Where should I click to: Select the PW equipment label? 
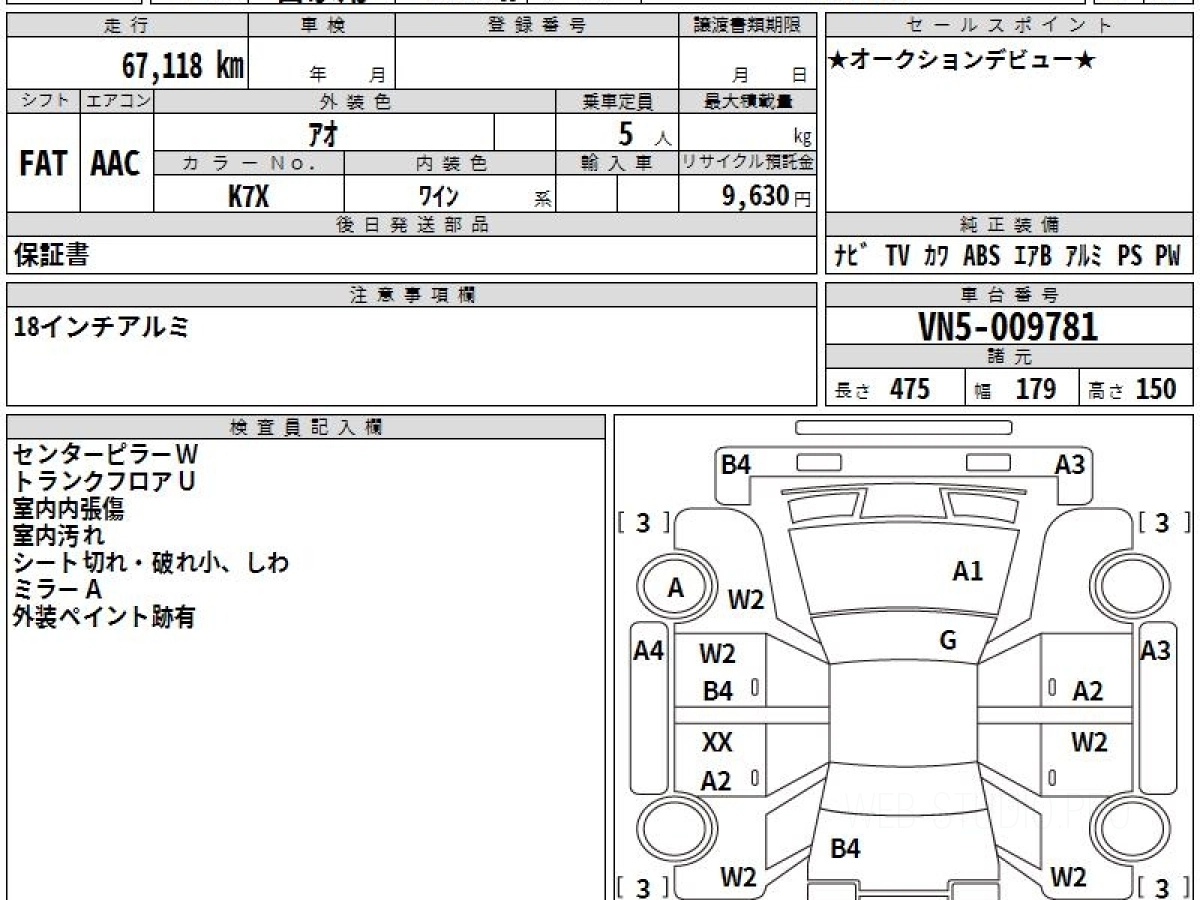point(1168,256)
